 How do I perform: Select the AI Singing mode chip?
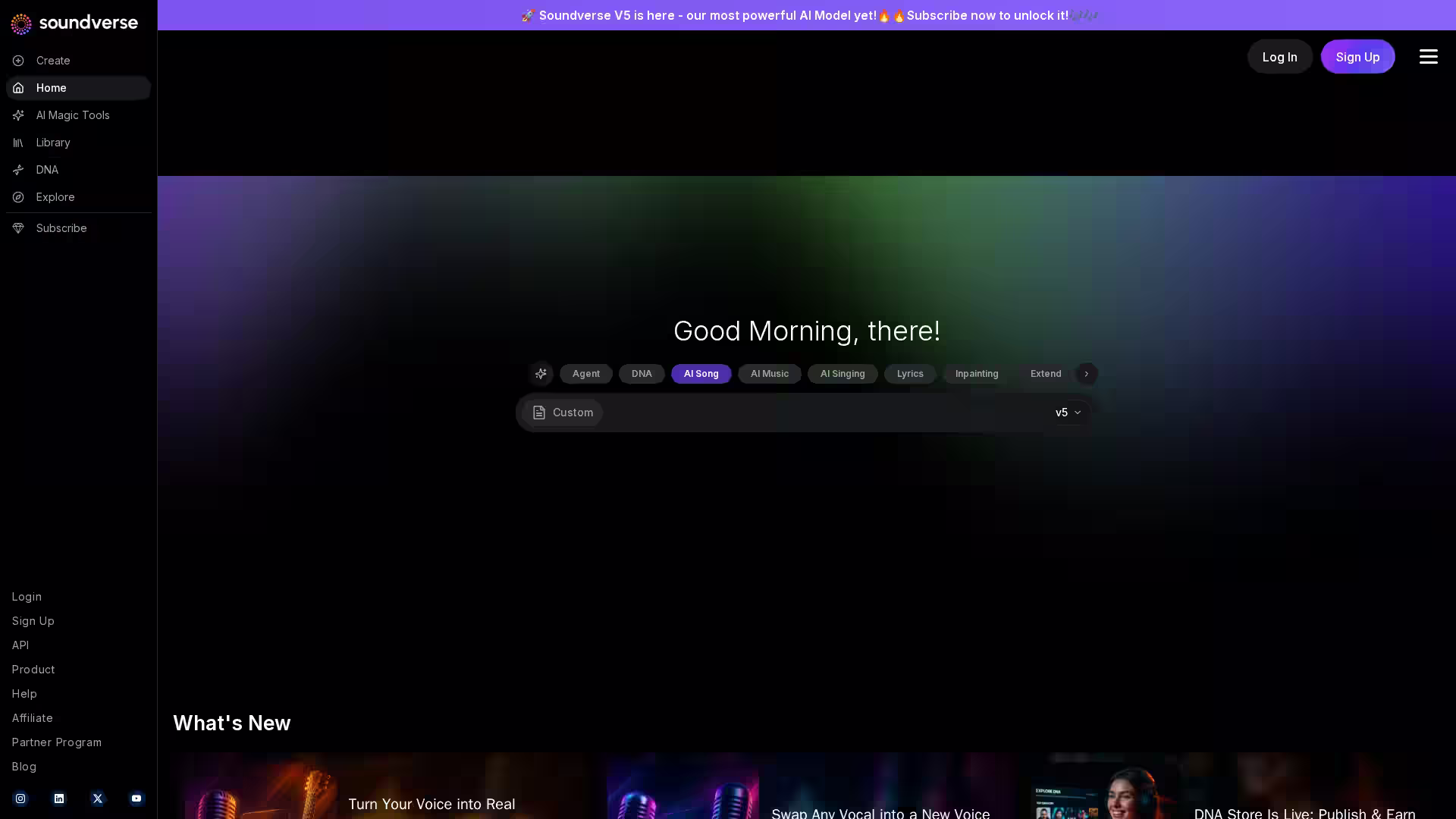tap(842, 374)
